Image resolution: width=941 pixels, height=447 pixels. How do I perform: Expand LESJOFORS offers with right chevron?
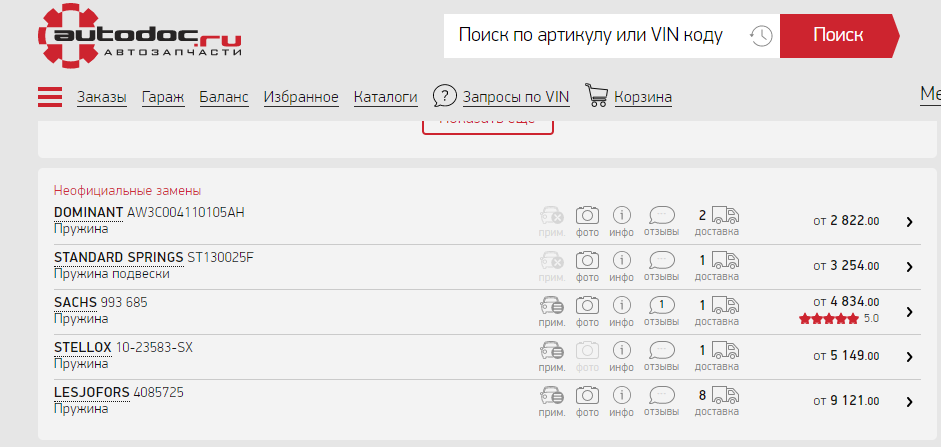(909, 402)
